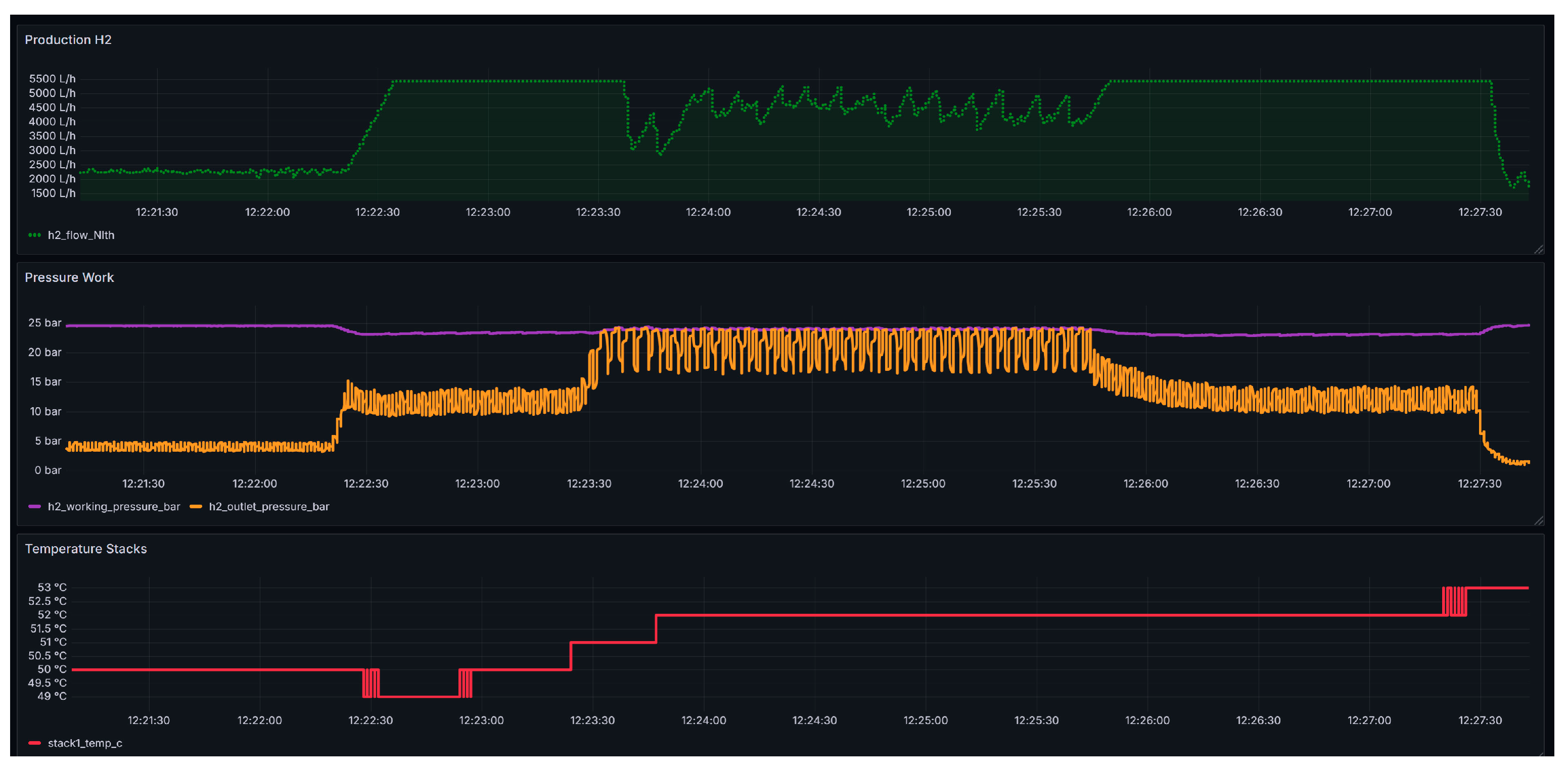1568x770 pixels.
Task: Click the Pressure Work panel resize handle
Action: point(1538,520)
